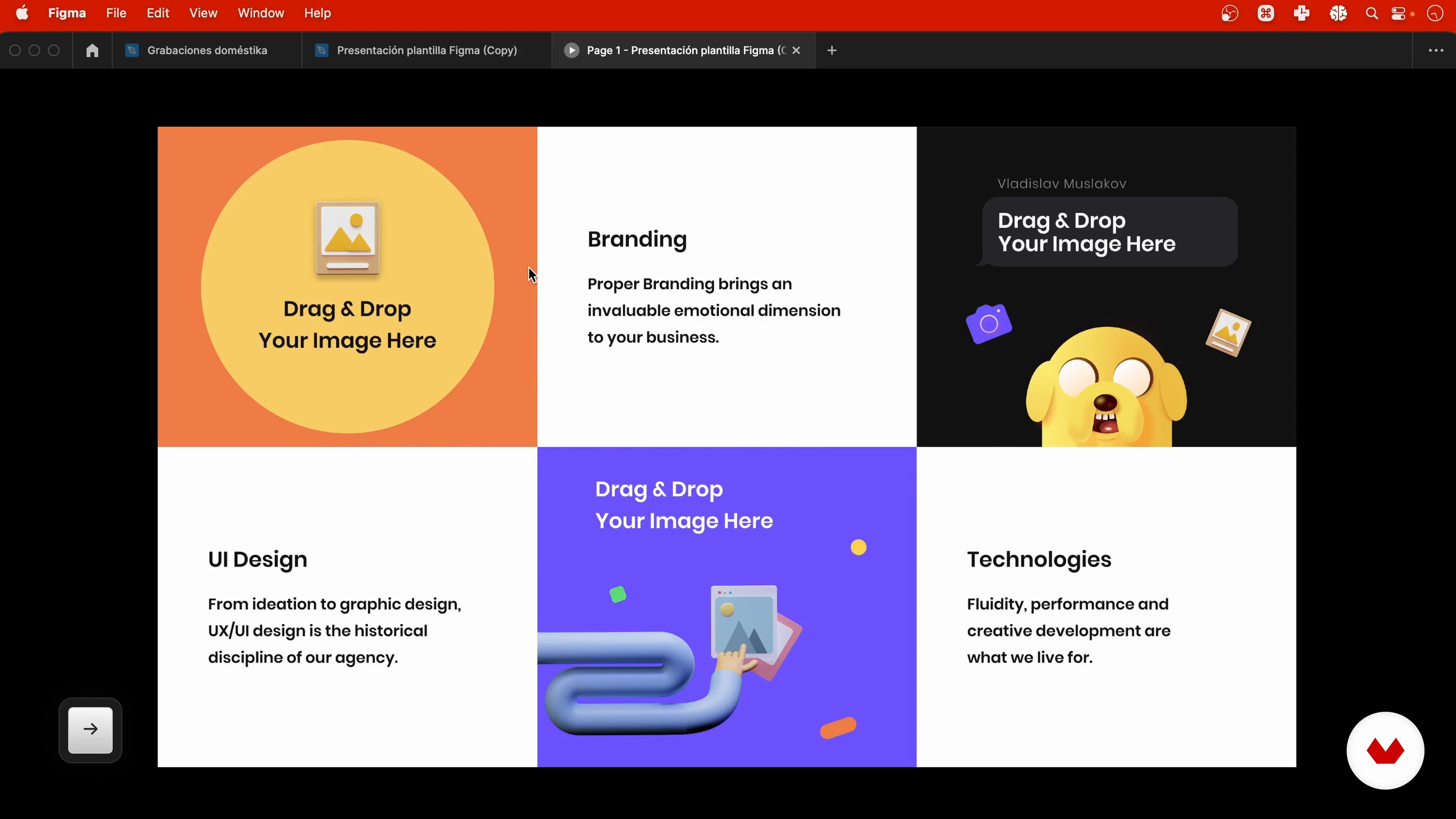This screenshot has height=819, width=1456.
Task: Click the image placeholder icon in yellow circle
Action: 348,238
